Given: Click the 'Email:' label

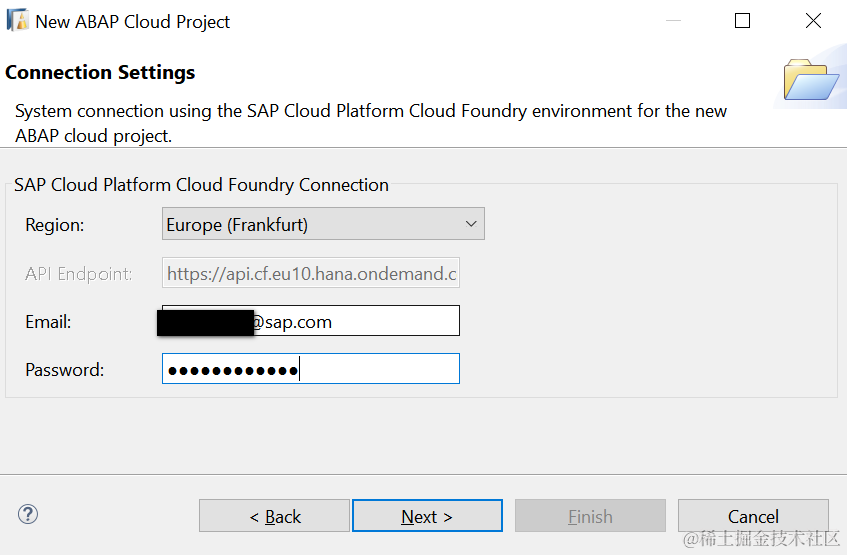Looking at the screenshot, I should pyautogui.click(x=48, y=322).
